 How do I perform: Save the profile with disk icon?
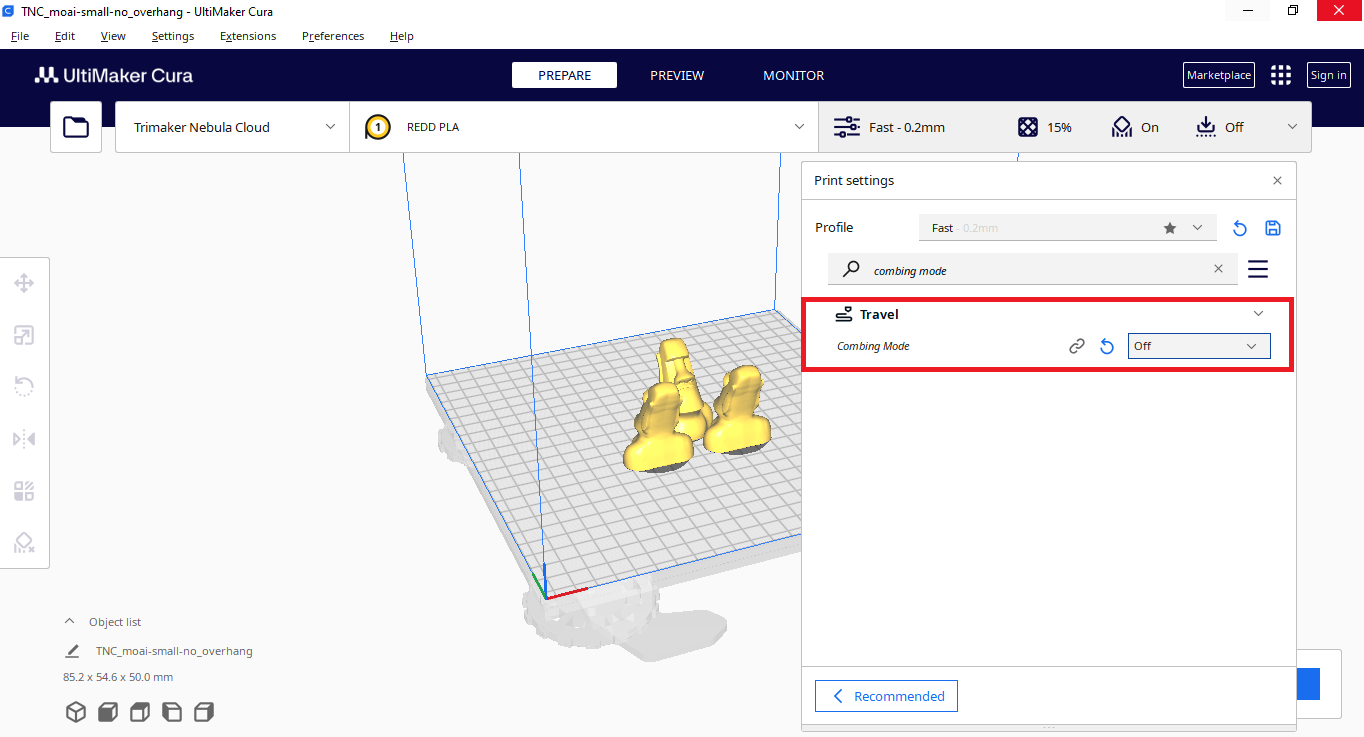(1273, 228)
